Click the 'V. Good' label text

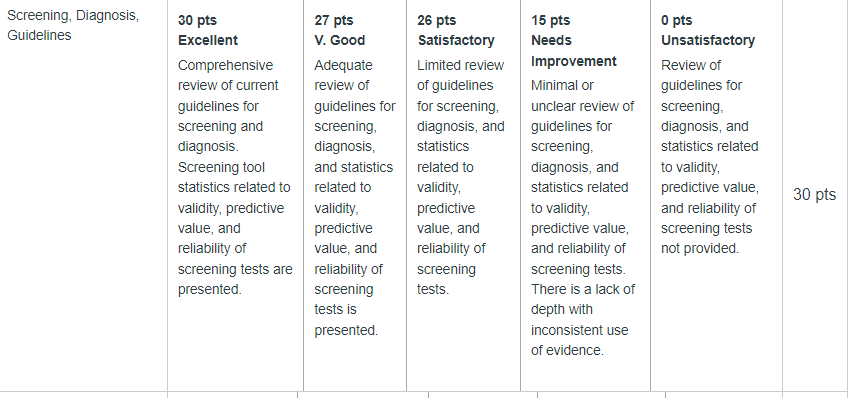pyautogui.click(x=339, y=40)
